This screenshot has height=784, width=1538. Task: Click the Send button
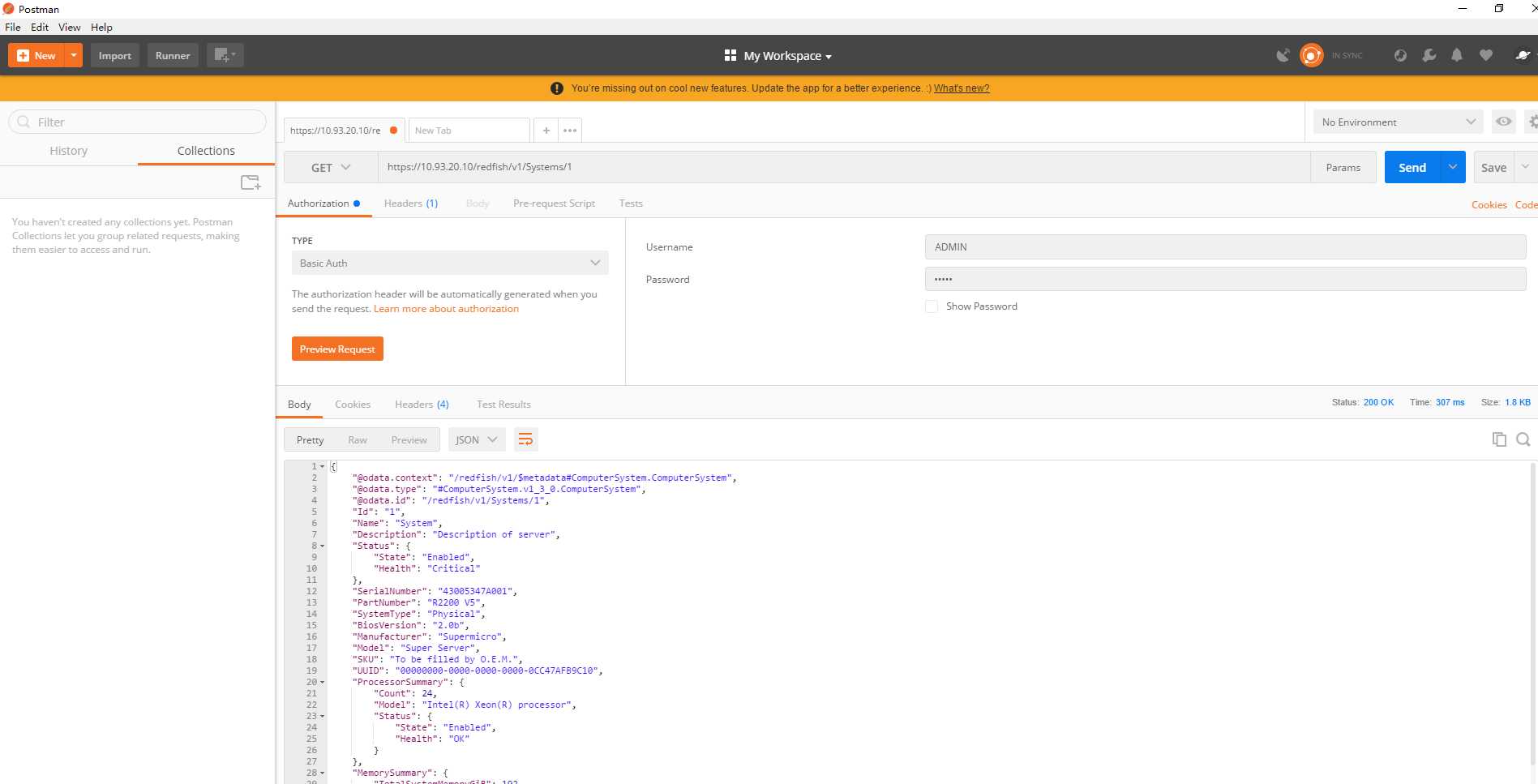[1412, 167]
